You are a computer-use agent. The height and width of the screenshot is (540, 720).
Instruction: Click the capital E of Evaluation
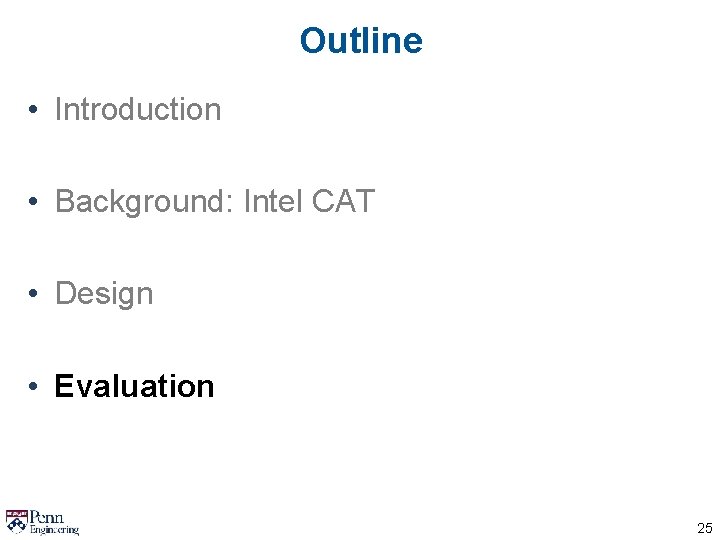64,386
